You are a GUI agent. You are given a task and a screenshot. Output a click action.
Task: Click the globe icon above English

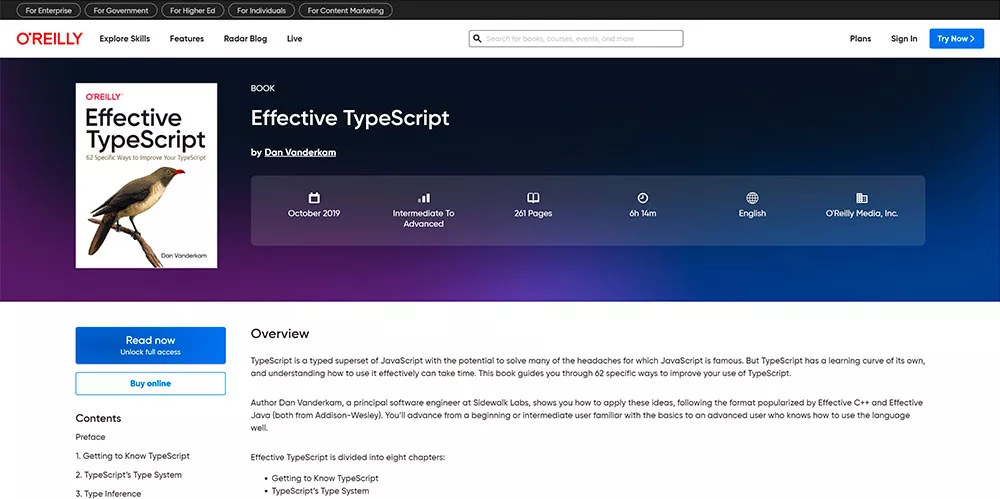753,198
